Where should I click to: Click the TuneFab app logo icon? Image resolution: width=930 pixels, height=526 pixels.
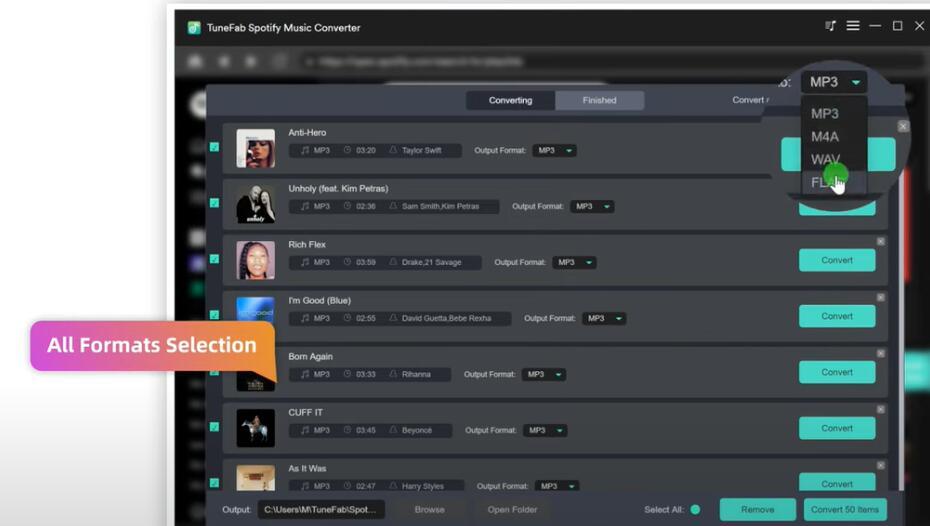tap(194, 28)
